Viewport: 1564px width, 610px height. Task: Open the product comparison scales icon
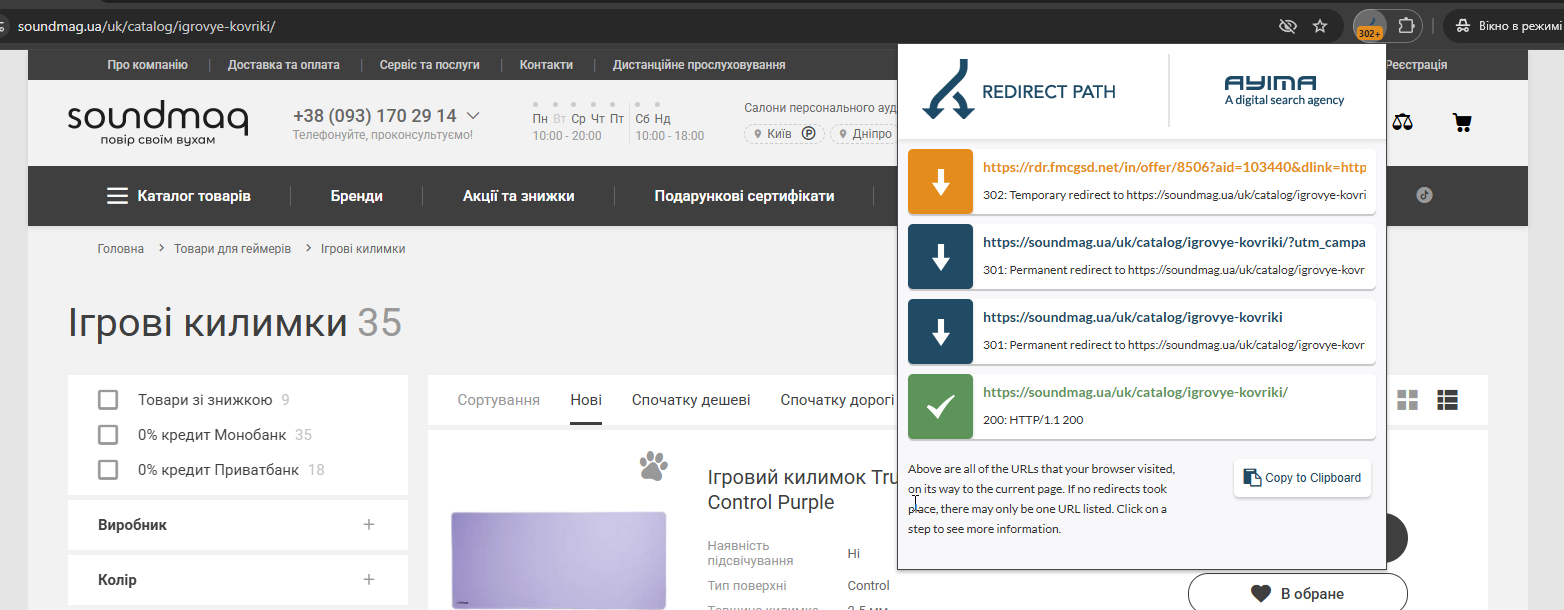pos(1404,123)
